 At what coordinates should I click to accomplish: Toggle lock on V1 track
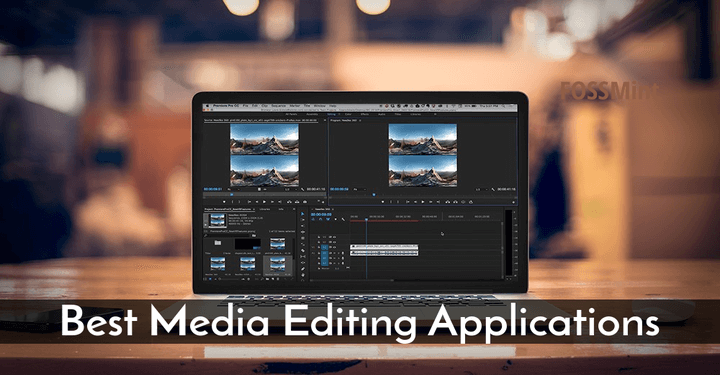coord(319,247)
